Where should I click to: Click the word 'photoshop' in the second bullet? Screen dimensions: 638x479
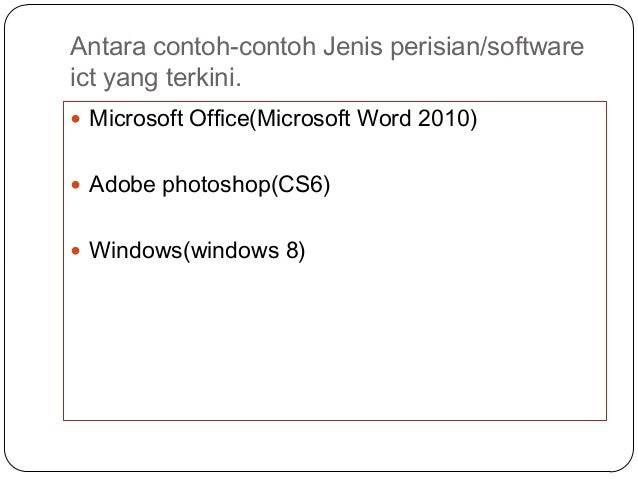point(209,185)
